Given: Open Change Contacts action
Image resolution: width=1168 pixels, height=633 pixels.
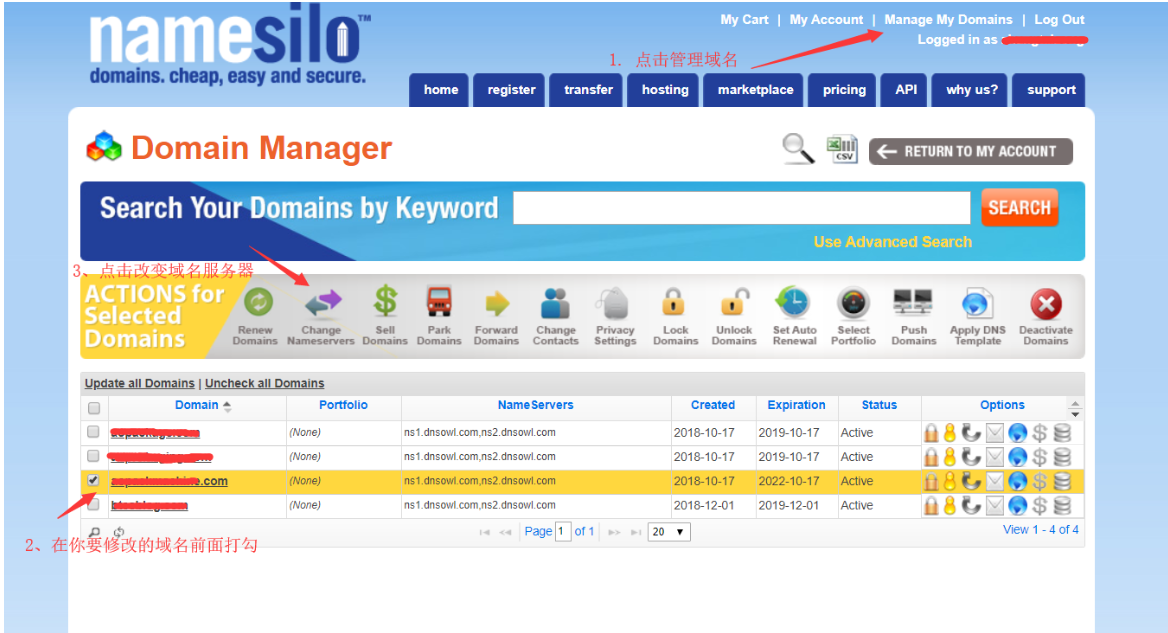Looking at the screenshot, I should click(555, 303).
